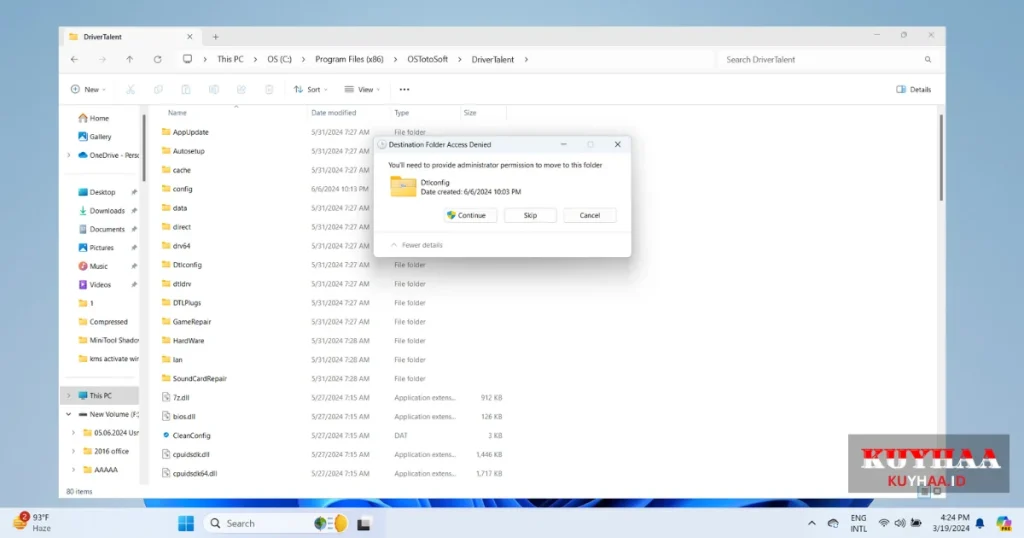The height and width of the screenshot is (538, 1024).
Task: Open the New dropdown
Action: [x=88, y=89]
